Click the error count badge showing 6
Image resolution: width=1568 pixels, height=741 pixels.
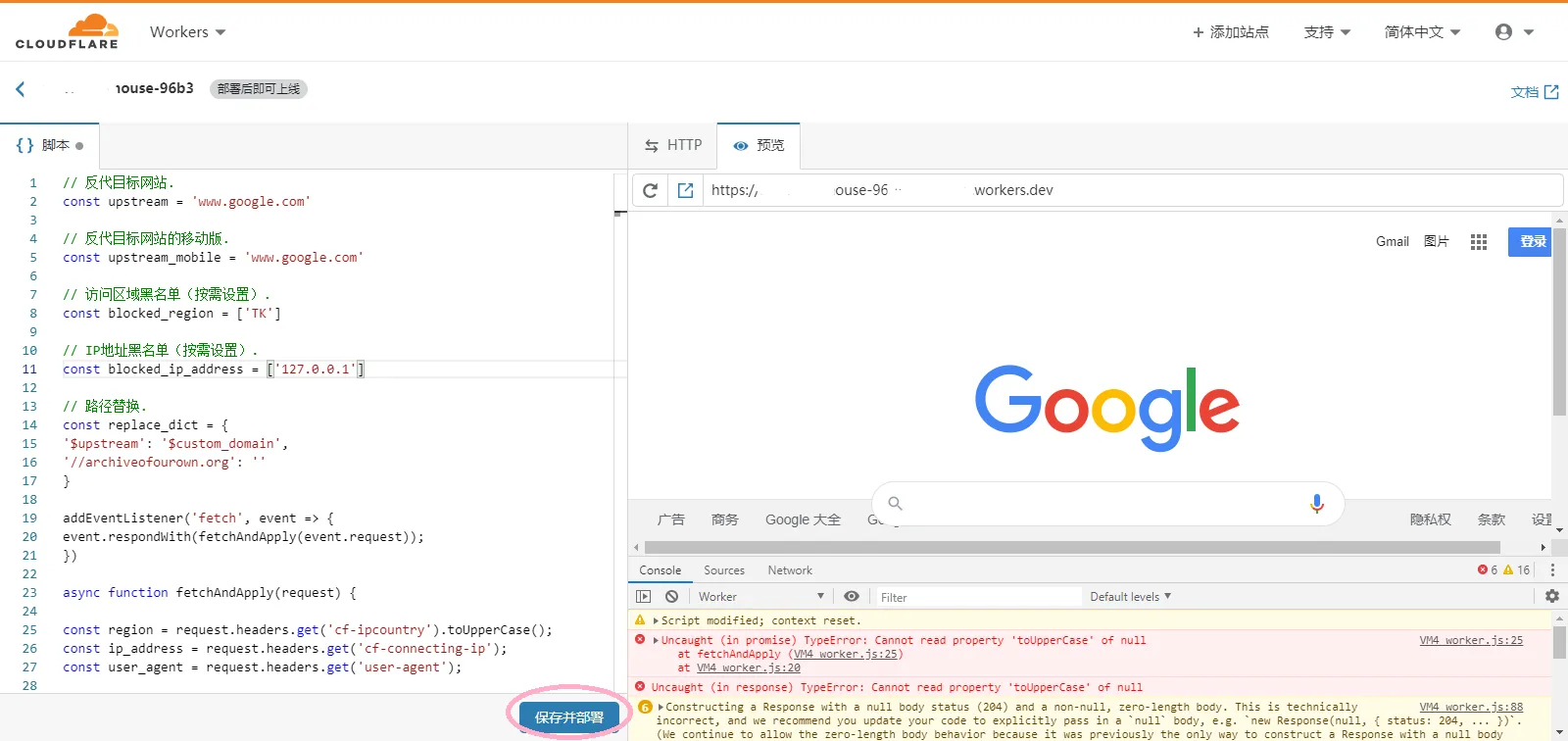pyautogui.click(x=1488, y=569)
